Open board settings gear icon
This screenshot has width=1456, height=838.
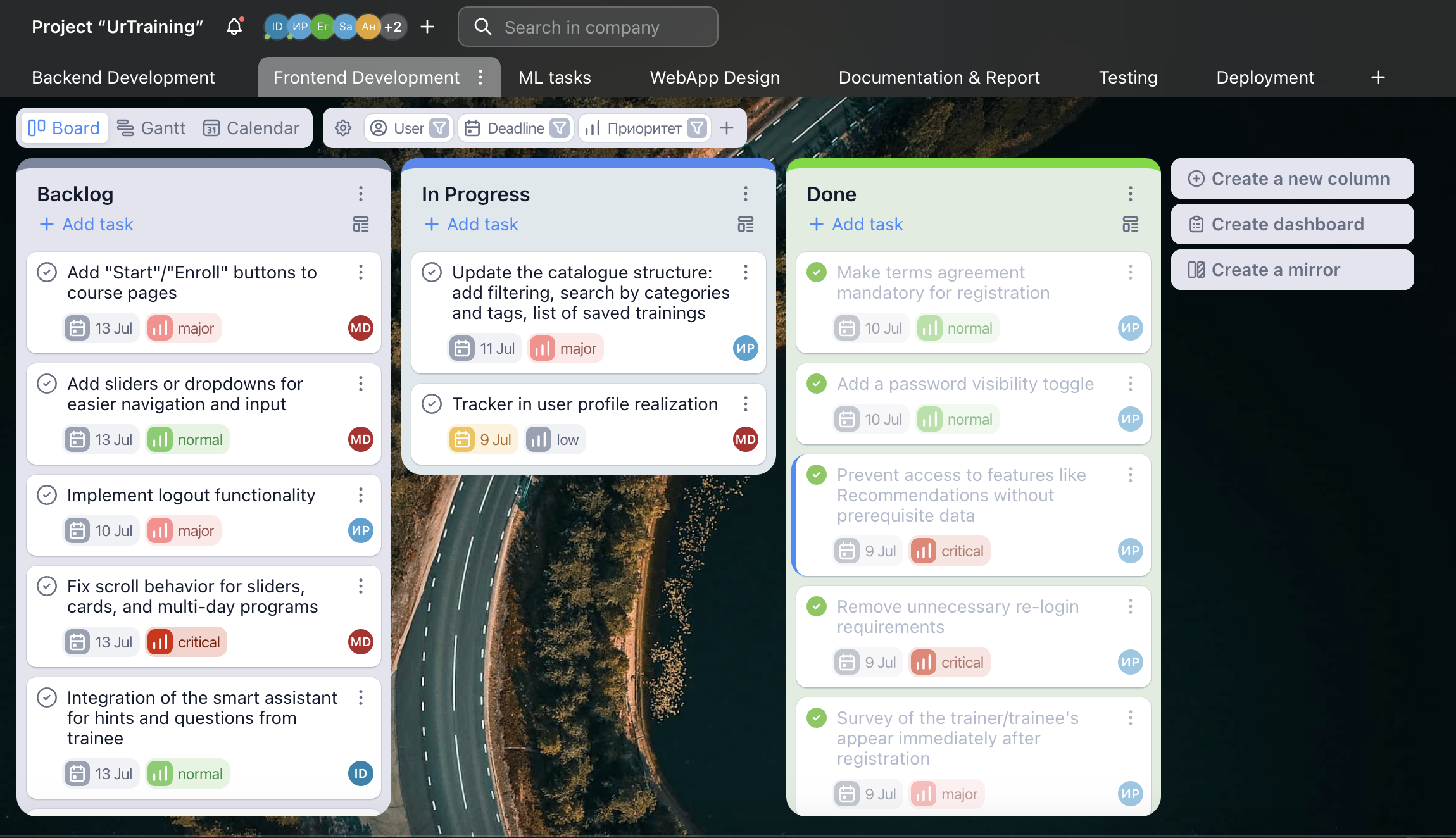(343, 128)
